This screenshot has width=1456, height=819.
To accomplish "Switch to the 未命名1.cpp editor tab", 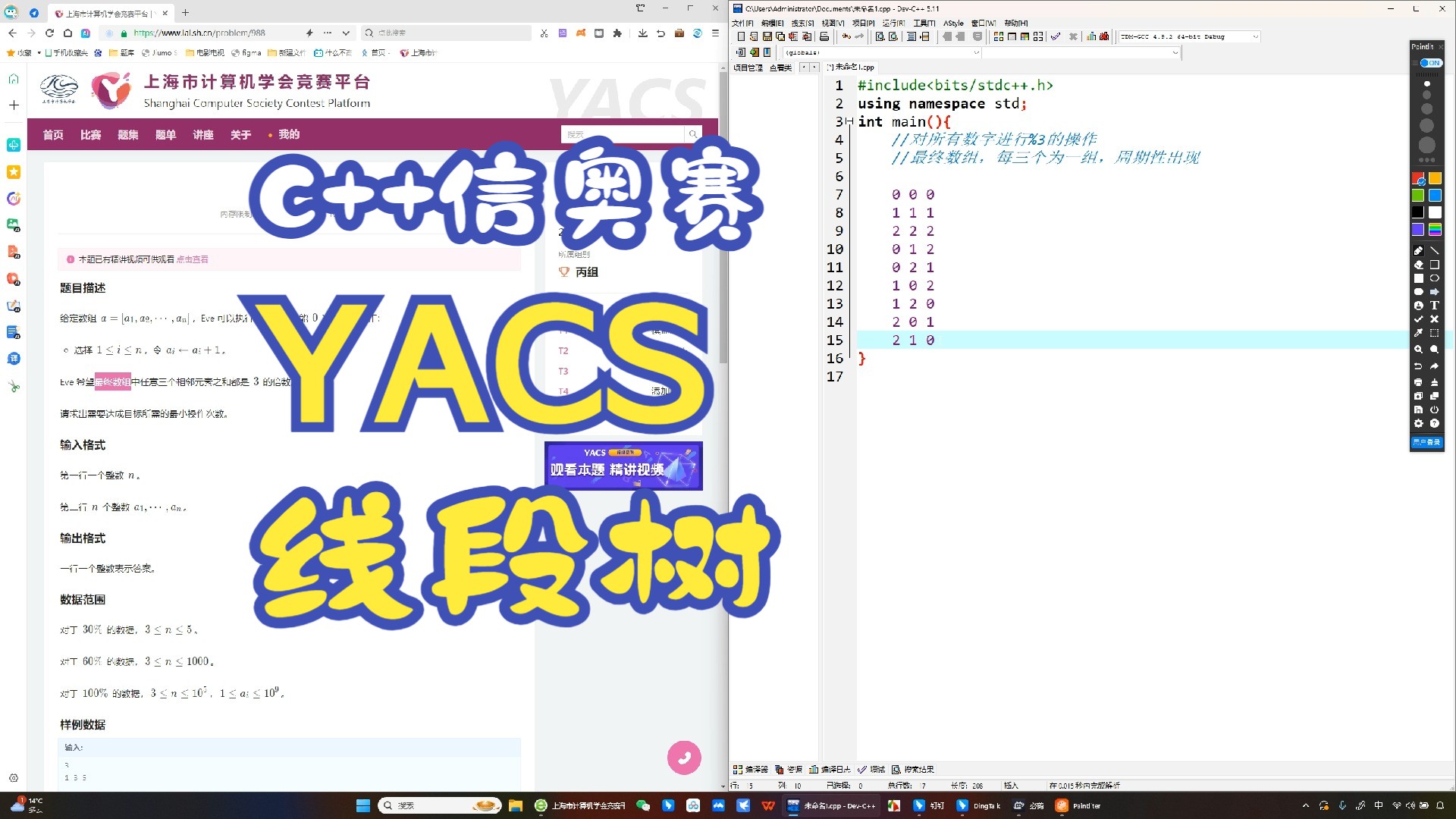I will (x=851, y=67).
